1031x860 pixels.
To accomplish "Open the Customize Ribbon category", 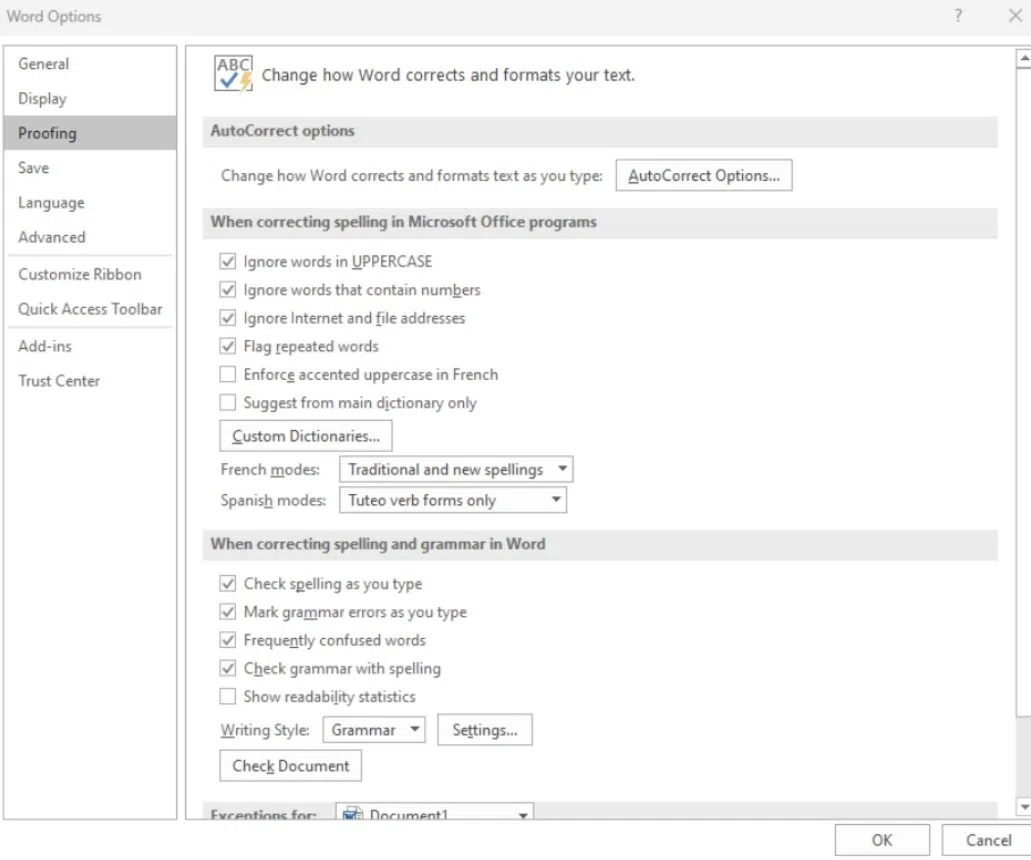I will (90, 274).
